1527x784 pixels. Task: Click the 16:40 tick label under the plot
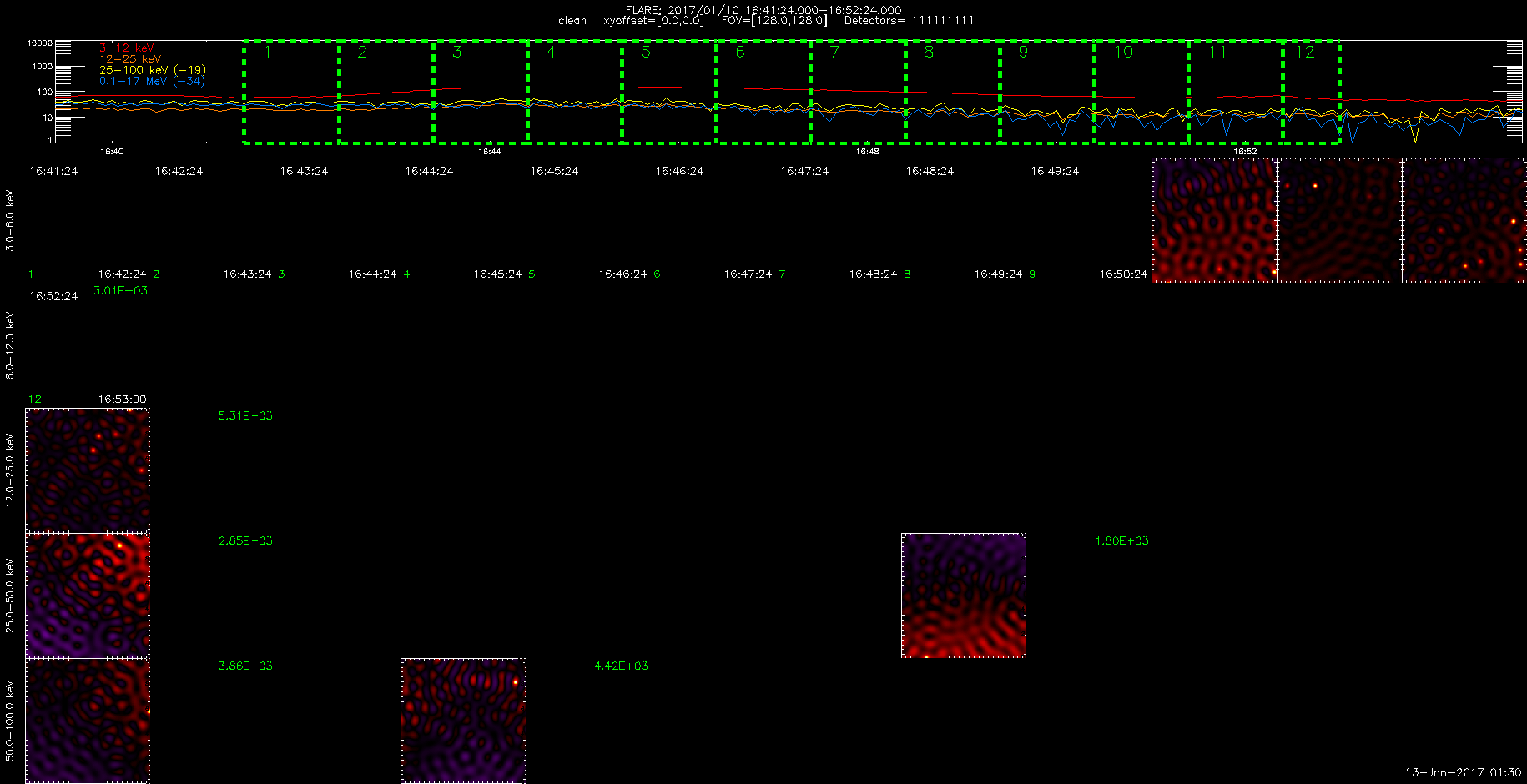click(x=112, y=152)
